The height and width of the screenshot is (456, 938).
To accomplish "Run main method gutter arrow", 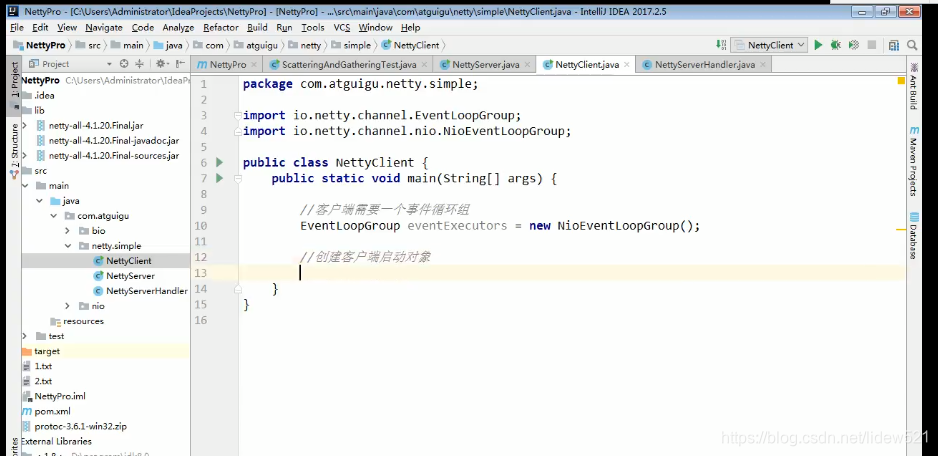I will click(x=220, y=178).
